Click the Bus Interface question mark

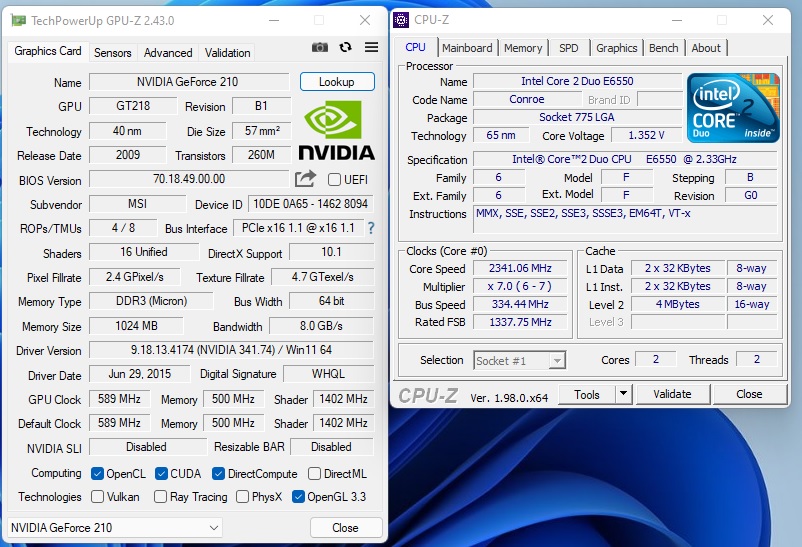point(371,228)
